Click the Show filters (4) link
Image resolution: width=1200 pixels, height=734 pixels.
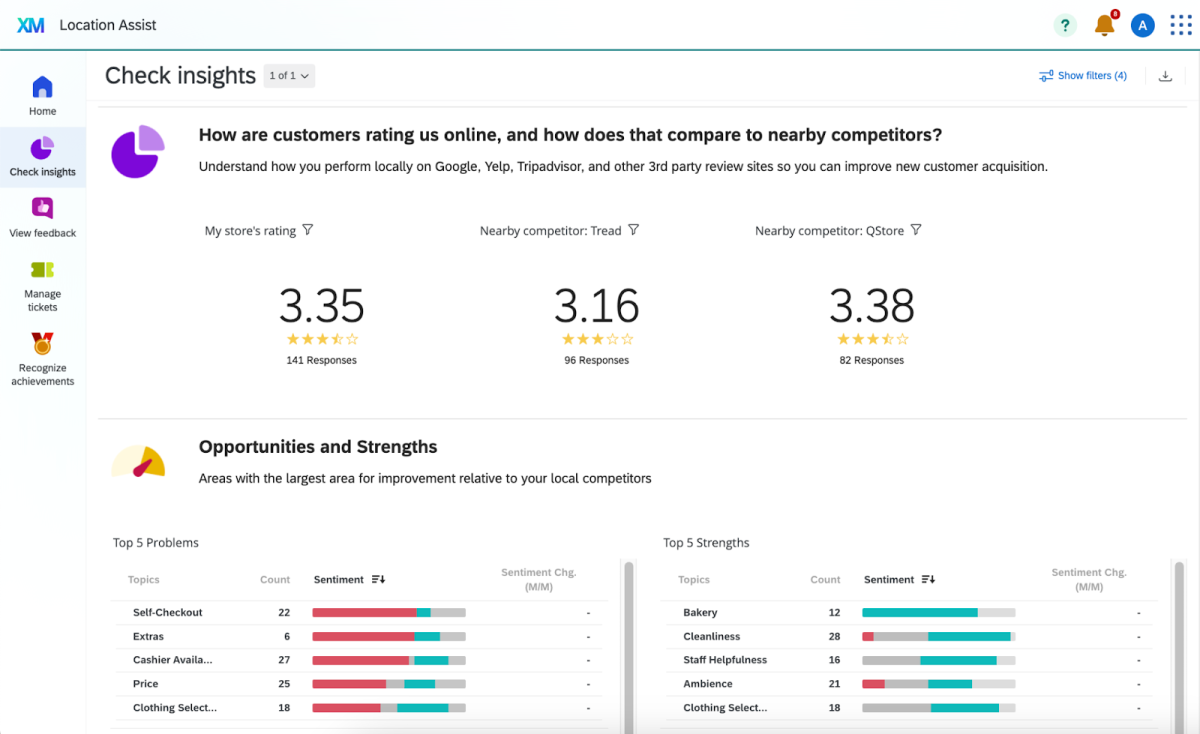tap(1083, 75)
